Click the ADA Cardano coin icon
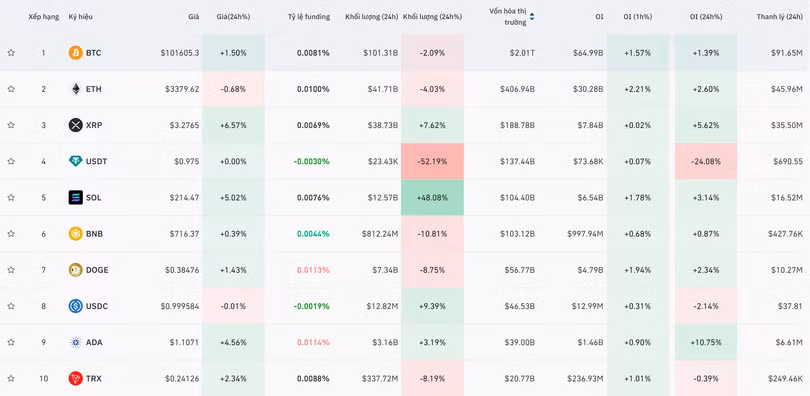This screenshot has height=396, width=810. coord(75,342)
